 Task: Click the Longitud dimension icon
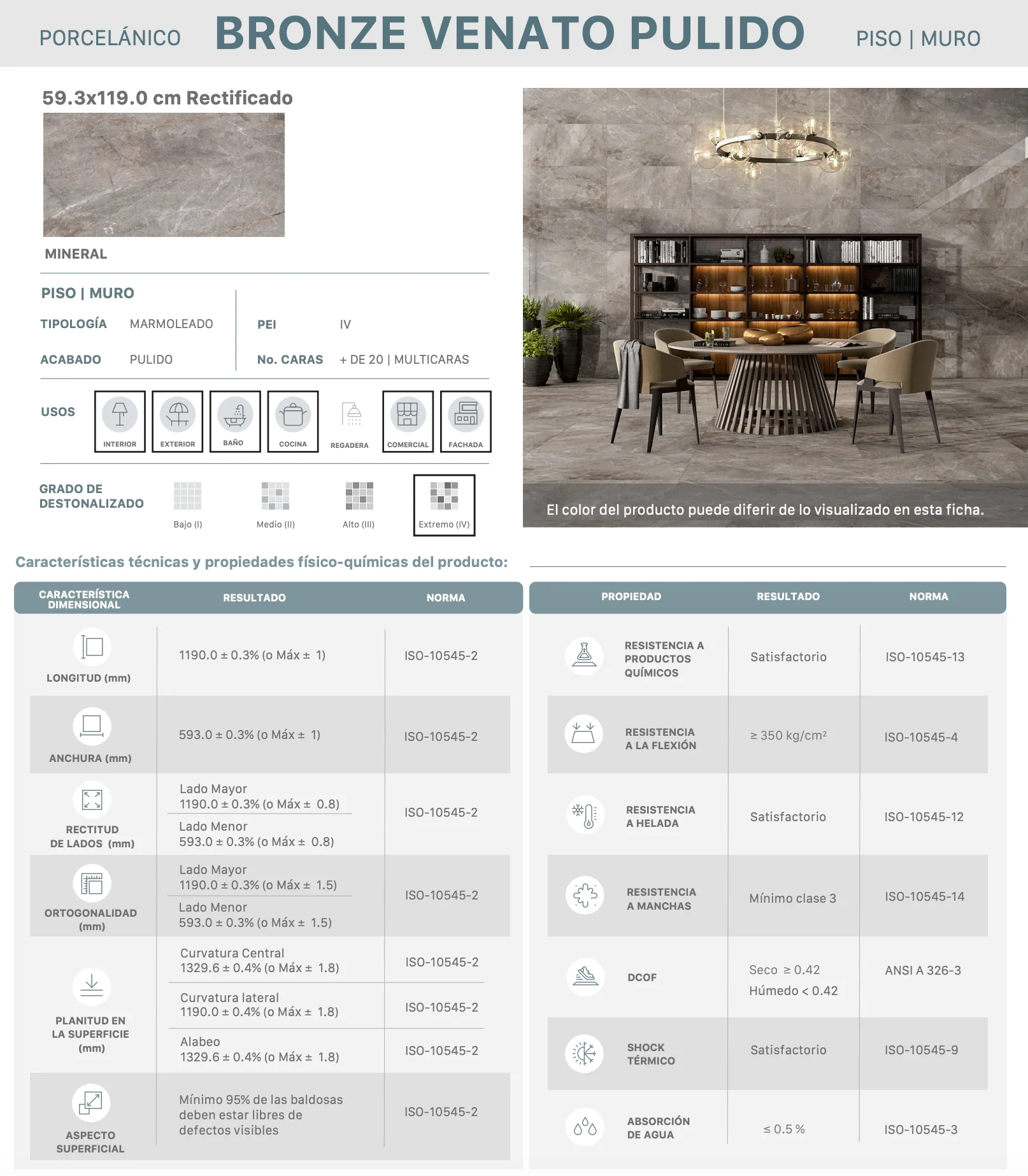point(92,647)
